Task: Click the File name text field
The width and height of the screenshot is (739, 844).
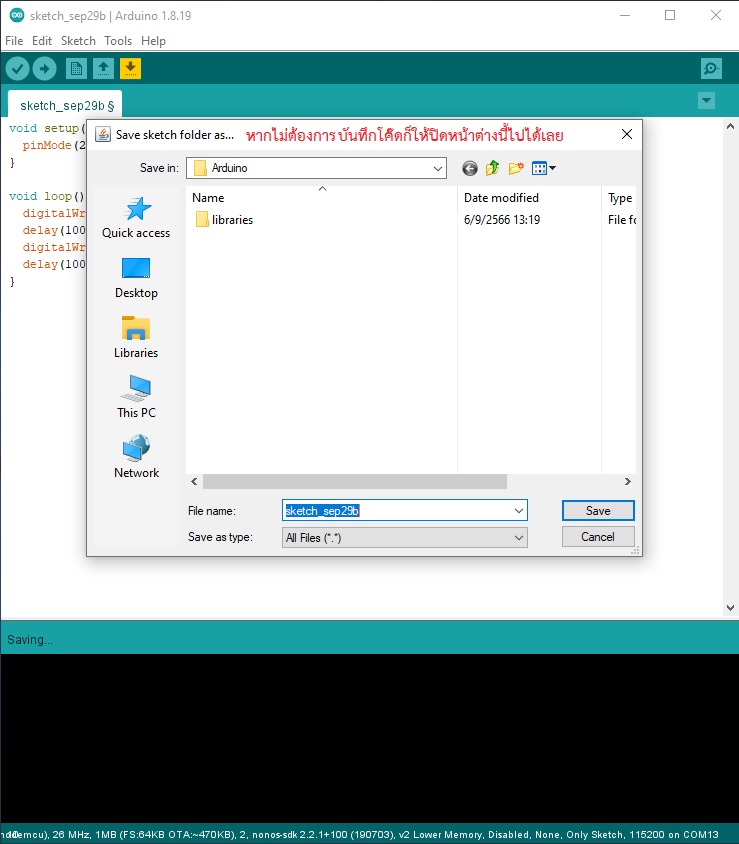Action: point(400,511)
